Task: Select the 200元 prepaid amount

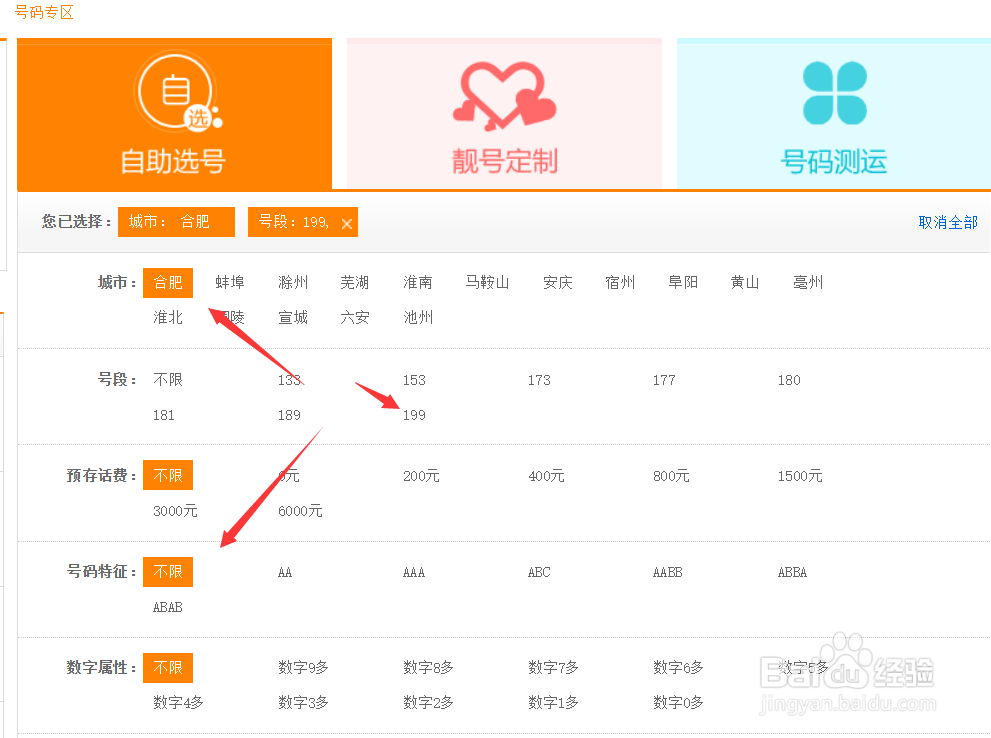Action: (421, 476)
